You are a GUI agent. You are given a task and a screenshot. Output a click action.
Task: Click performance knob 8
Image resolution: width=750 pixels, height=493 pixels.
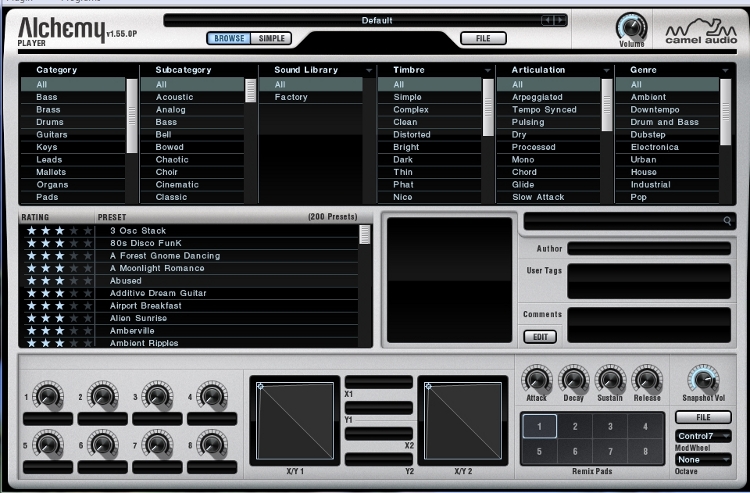coord(211,444)
